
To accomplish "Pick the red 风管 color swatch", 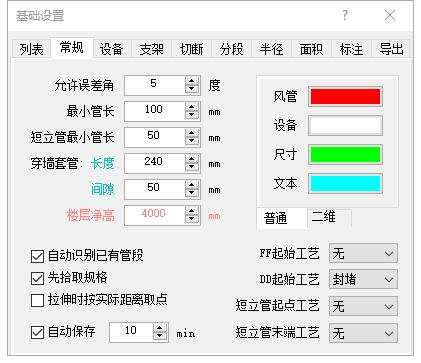I will pyautogui.click(x=345, y=97).
